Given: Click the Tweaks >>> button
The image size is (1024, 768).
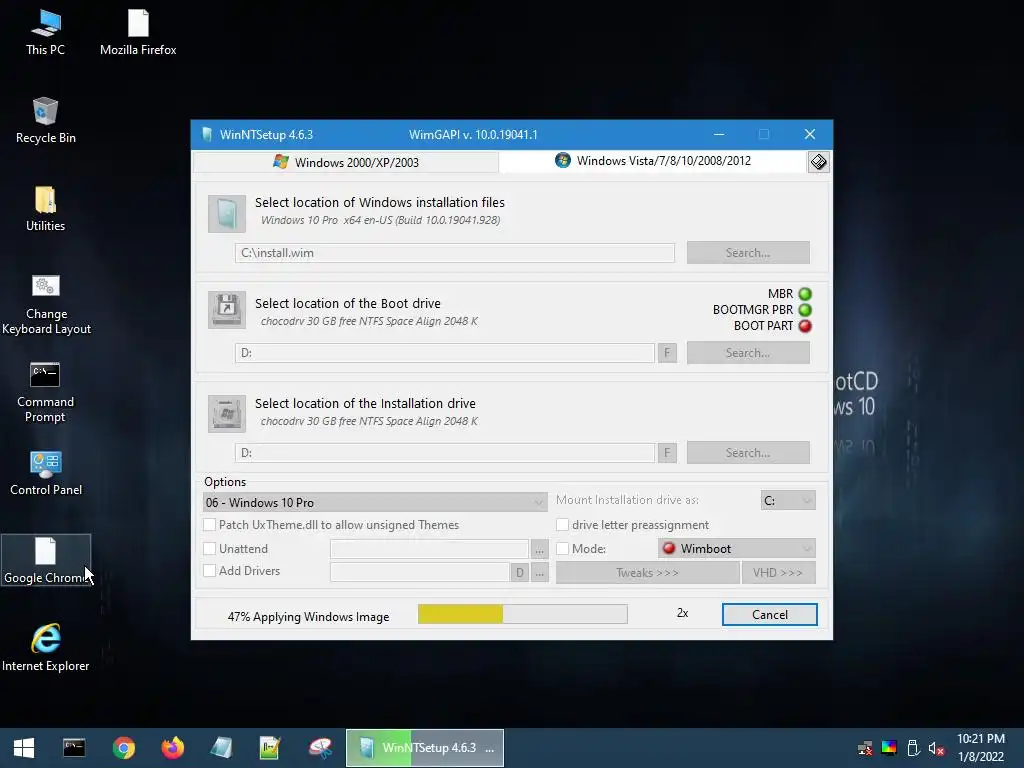Looking at the screenshot, I should [647, 573].
